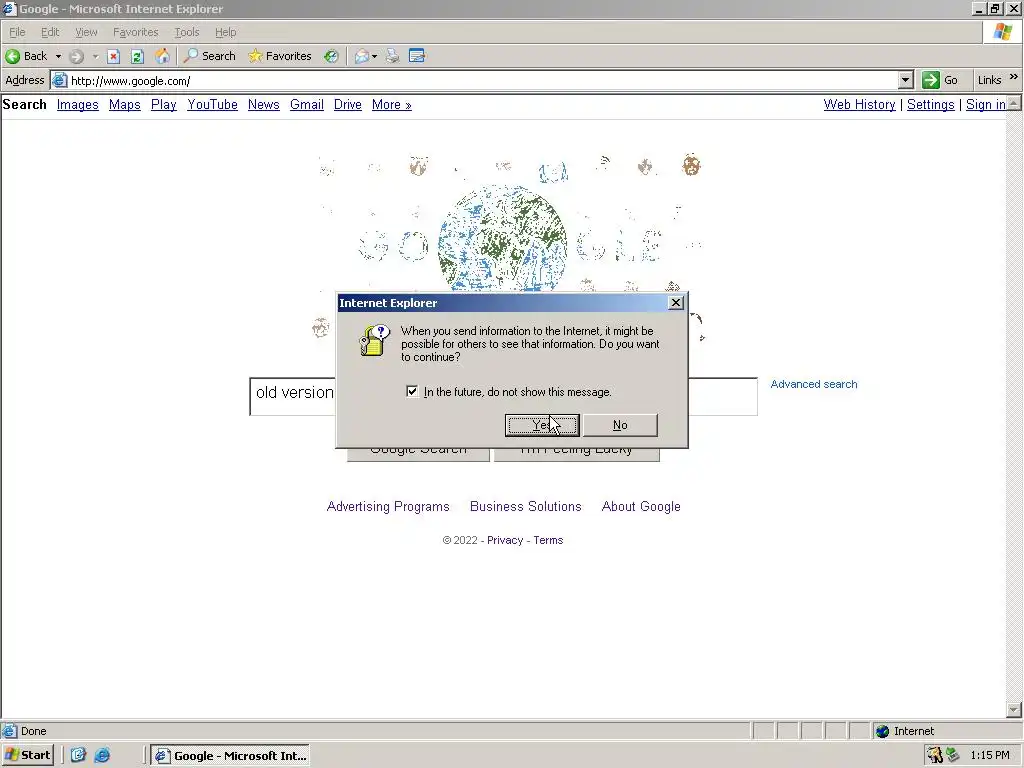
Task: Open the Tools menu
Action: (x=186, y=32)
